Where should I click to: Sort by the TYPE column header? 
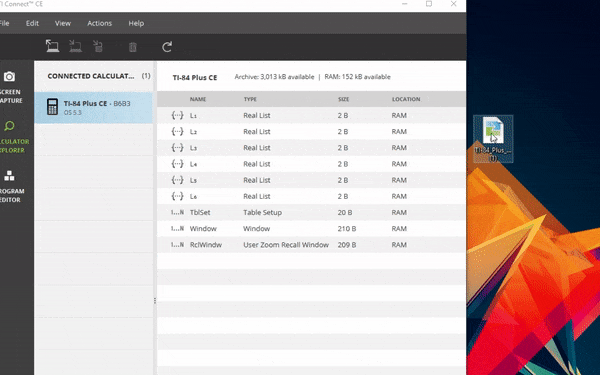(x=250, y=99)
